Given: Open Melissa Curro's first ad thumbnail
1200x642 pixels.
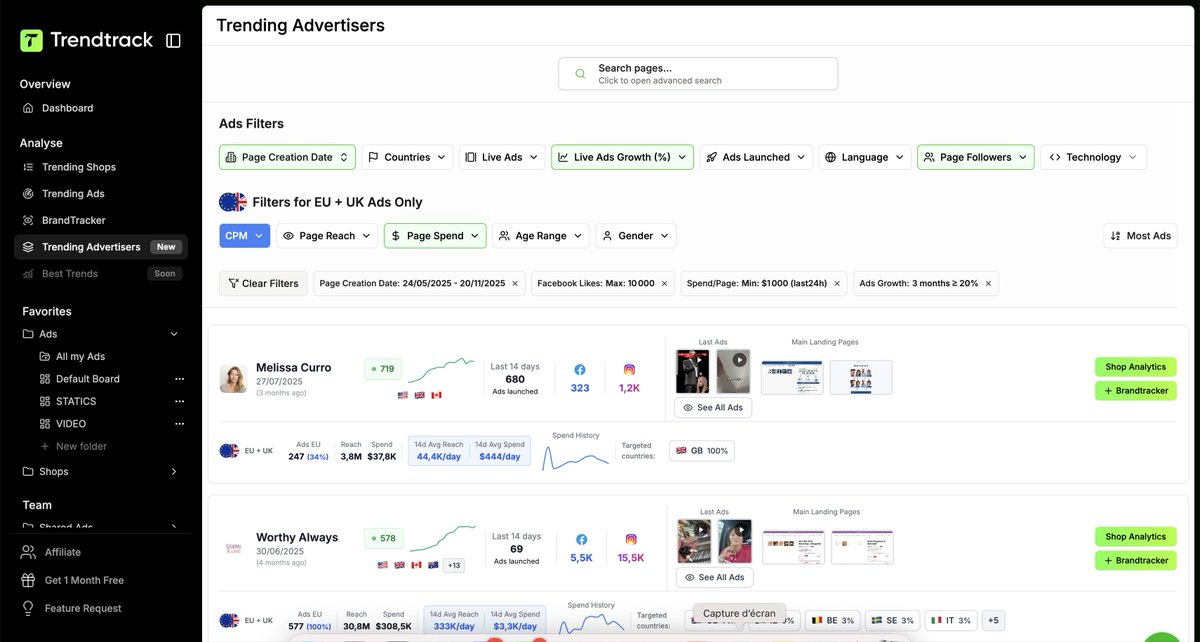Looking at the screenshot, I should pos(693,371).
